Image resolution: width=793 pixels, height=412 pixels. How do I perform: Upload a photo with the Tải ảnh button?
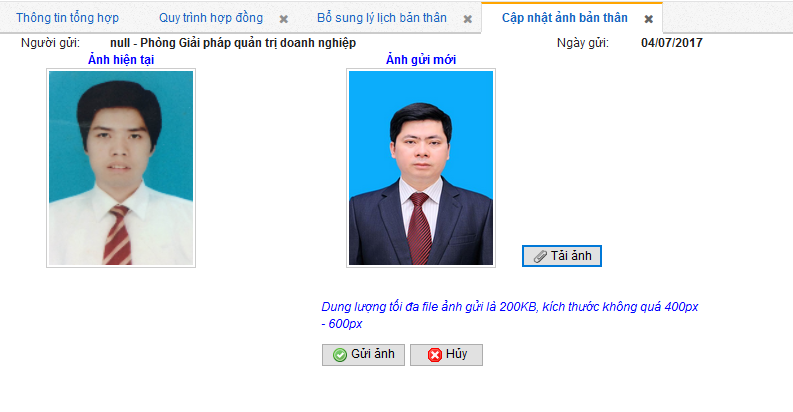(x=562, y=256)
